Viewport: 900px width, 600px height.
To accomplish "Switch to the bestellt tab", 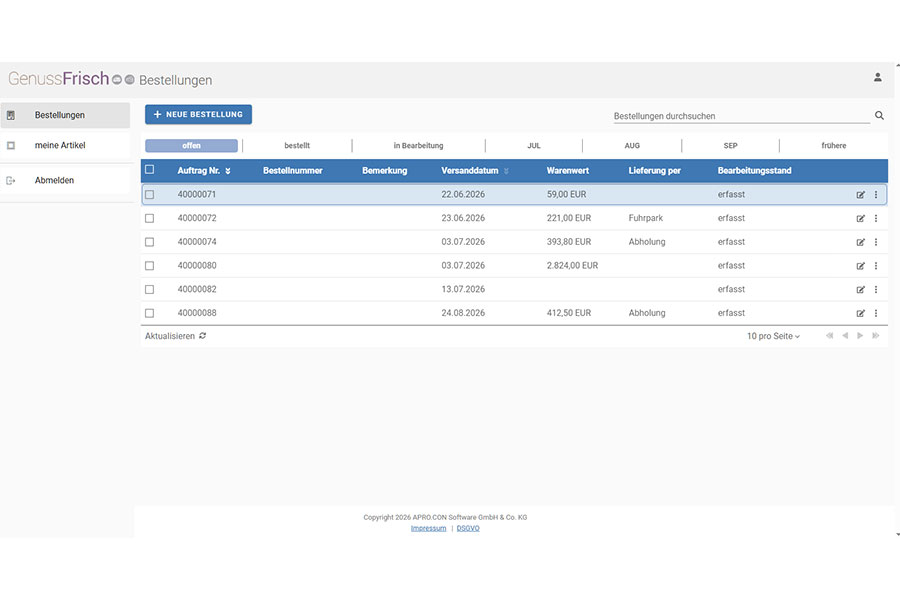I will click(x=297, y=146).
